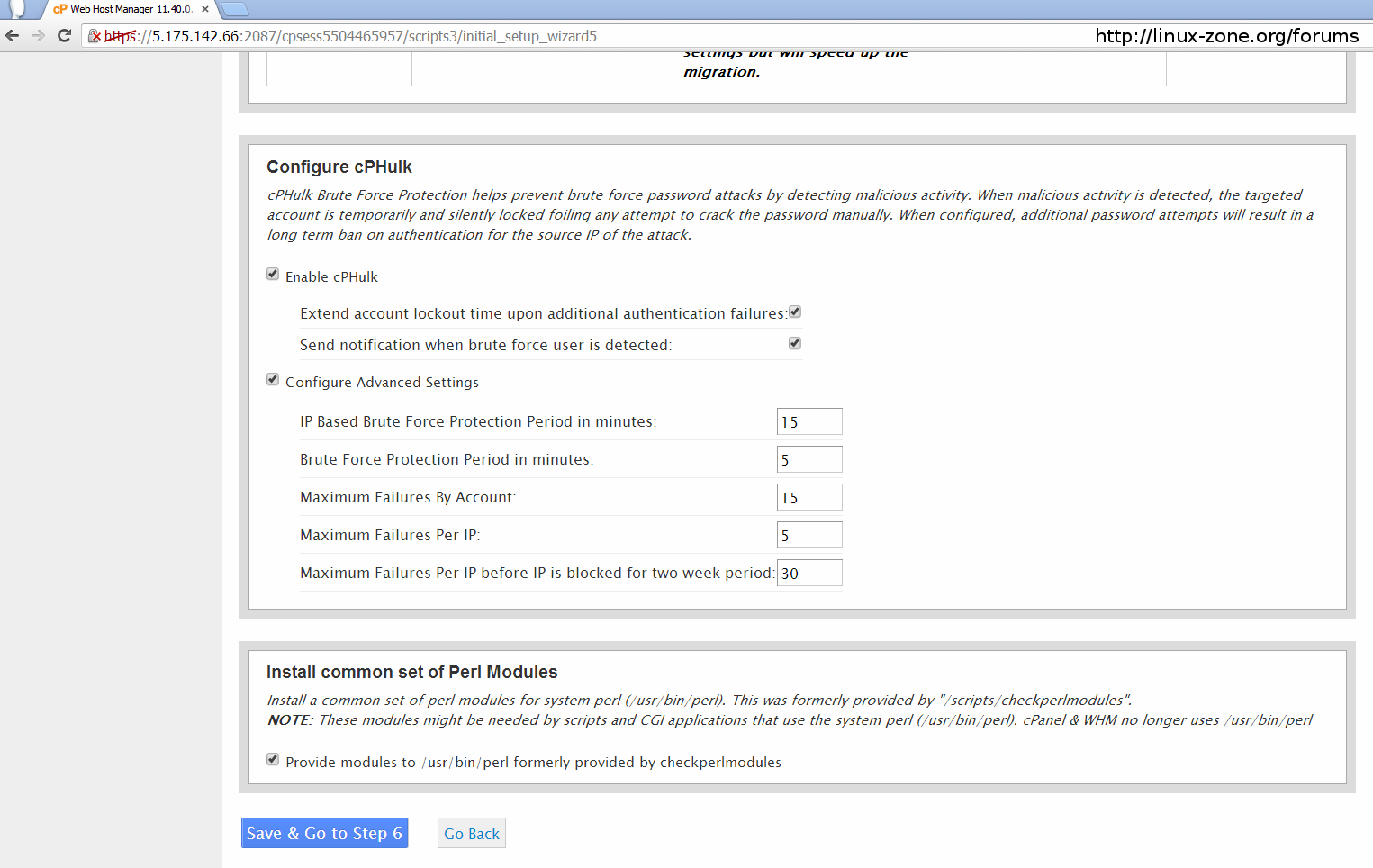This screenshot has height=868, width=1373.
Task: Reload the page with the refresh icon
Action: tap(64, 36)
